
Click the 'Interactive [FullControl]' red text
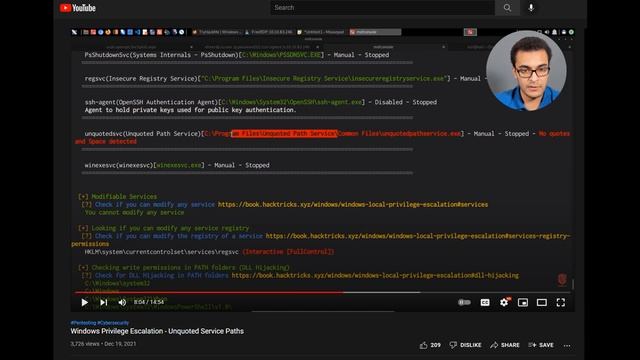(x=288, y=252)
